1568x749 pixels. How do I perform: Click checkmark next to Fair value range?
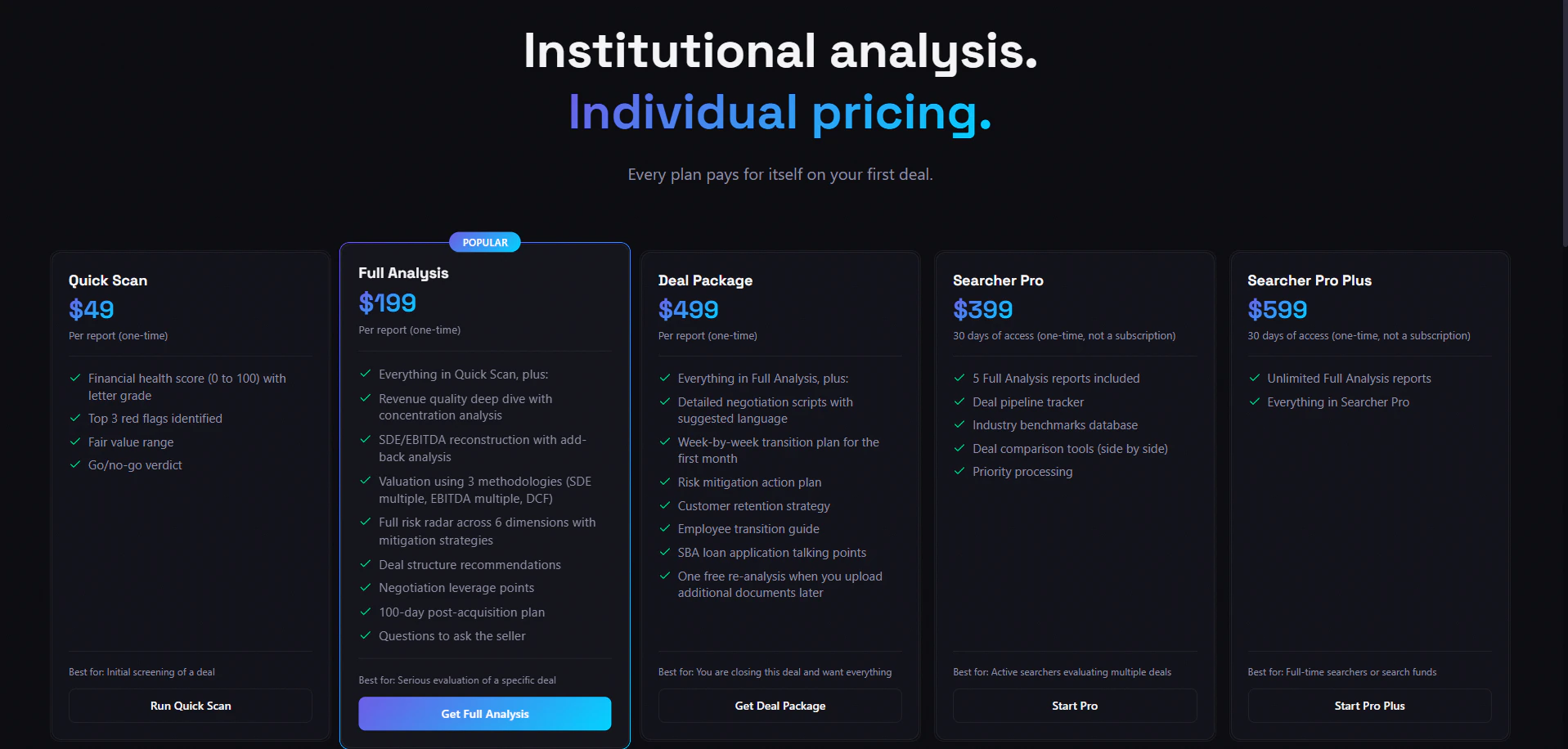pos(75,442)
